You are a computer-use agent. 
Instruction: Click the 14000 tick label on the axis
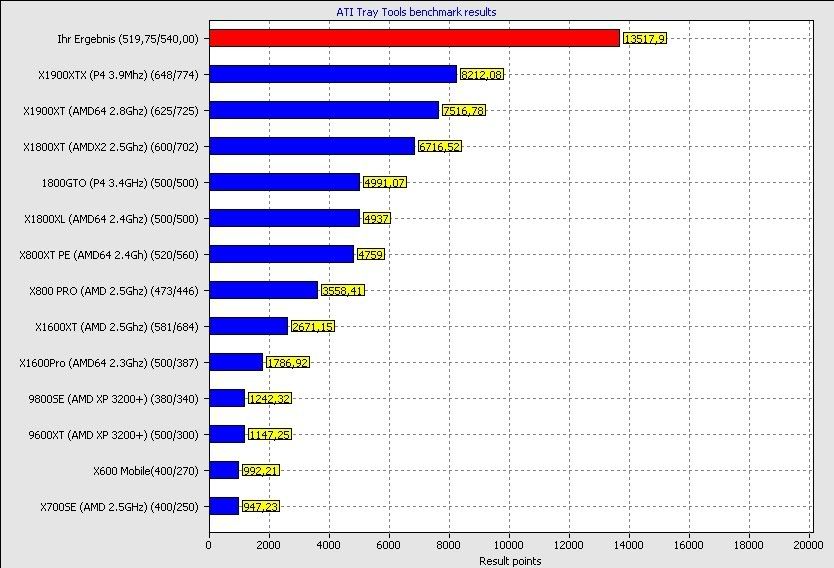pyautogui.click(x=629, y=545)
